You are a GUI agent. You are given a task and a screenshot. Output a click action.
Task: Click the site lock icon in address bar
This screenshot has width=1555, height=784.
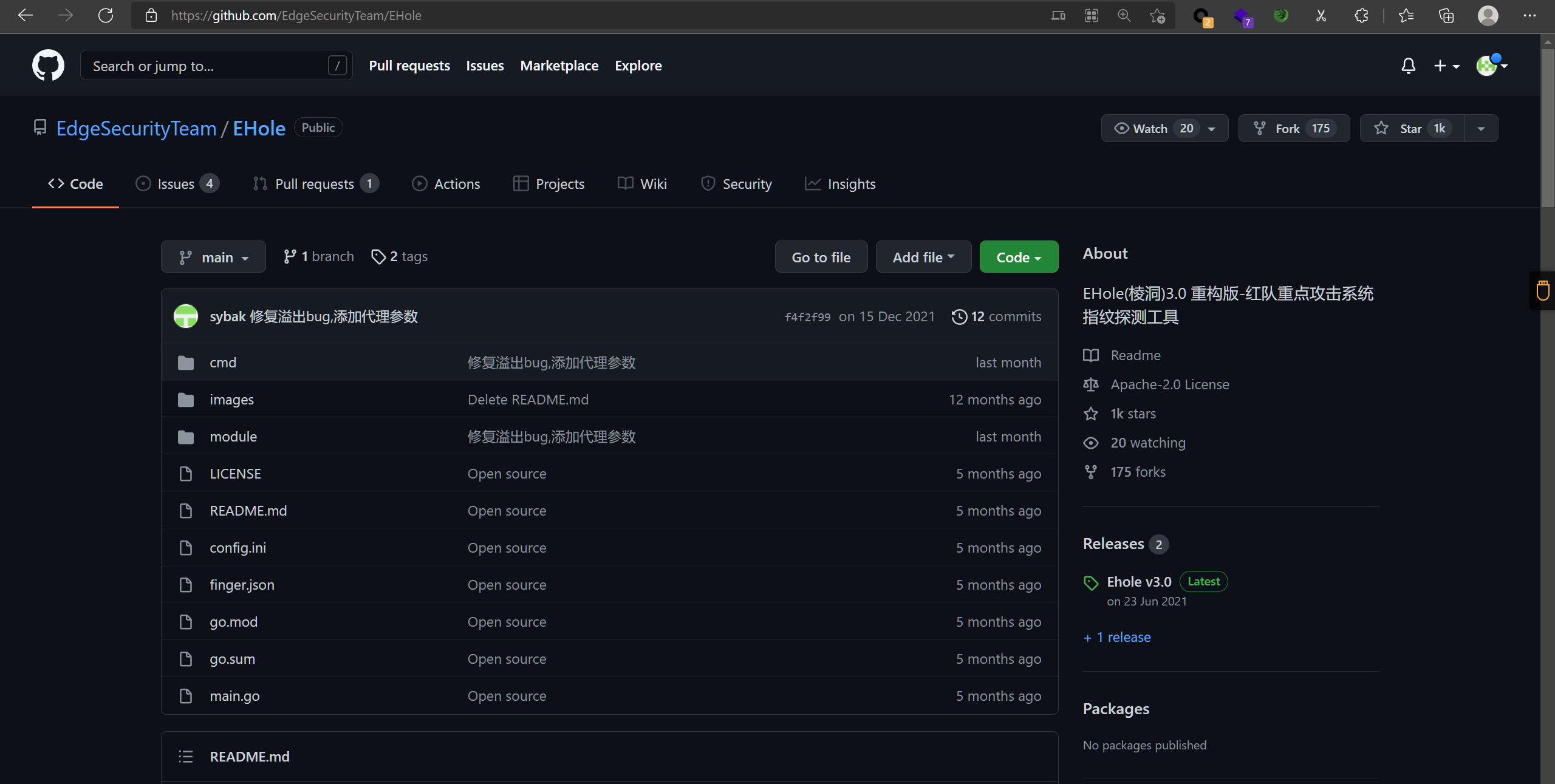tap(151, 16)
